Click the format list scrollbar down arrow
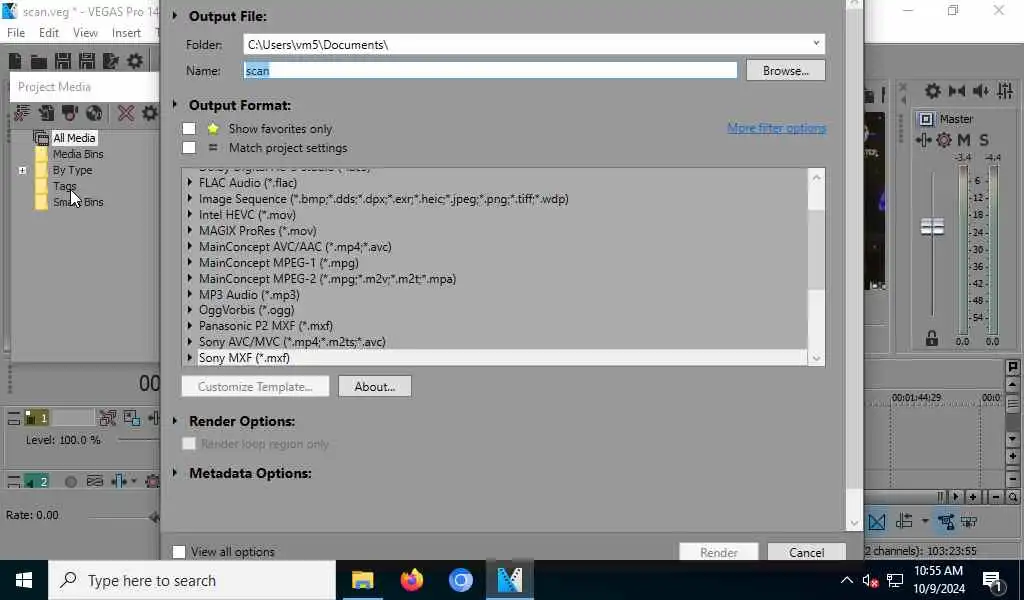 click(816, 358)
